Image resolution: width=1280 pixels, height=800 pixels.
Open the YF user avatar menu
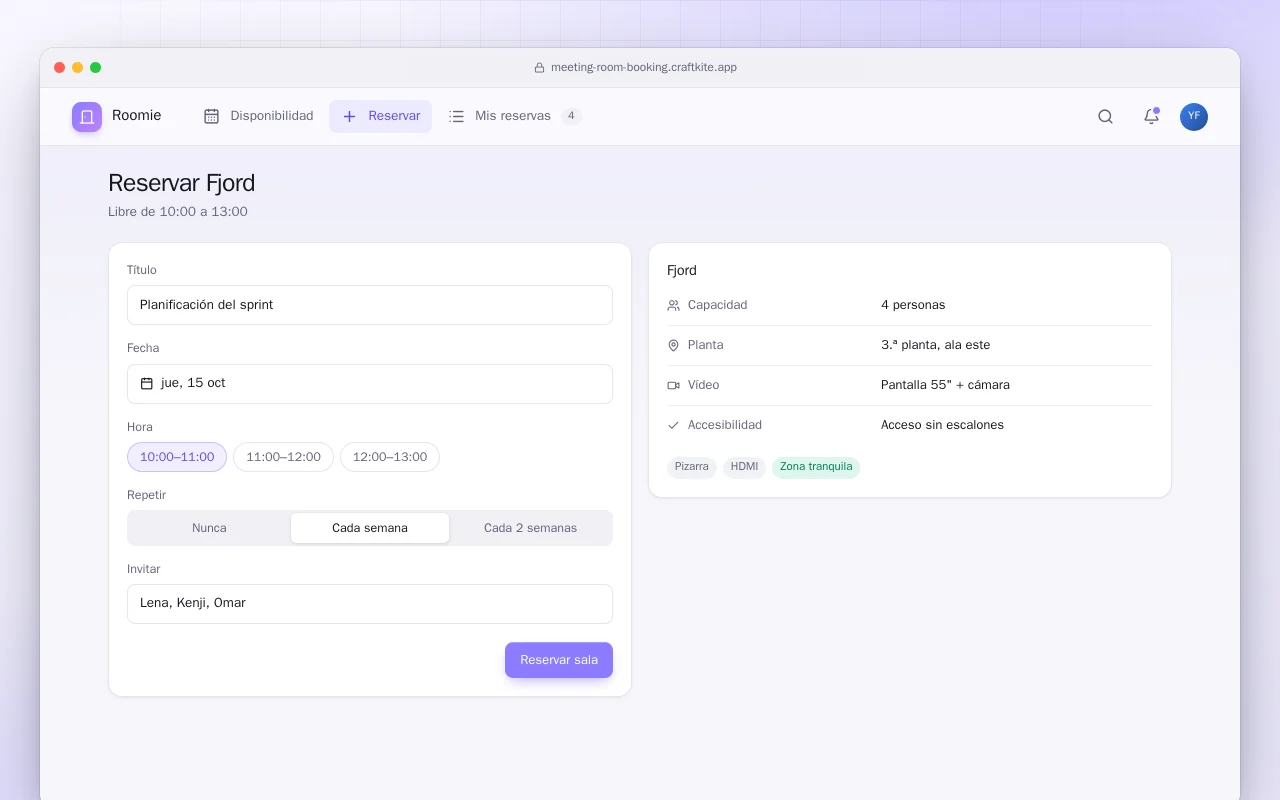[x=1194, y=117]
